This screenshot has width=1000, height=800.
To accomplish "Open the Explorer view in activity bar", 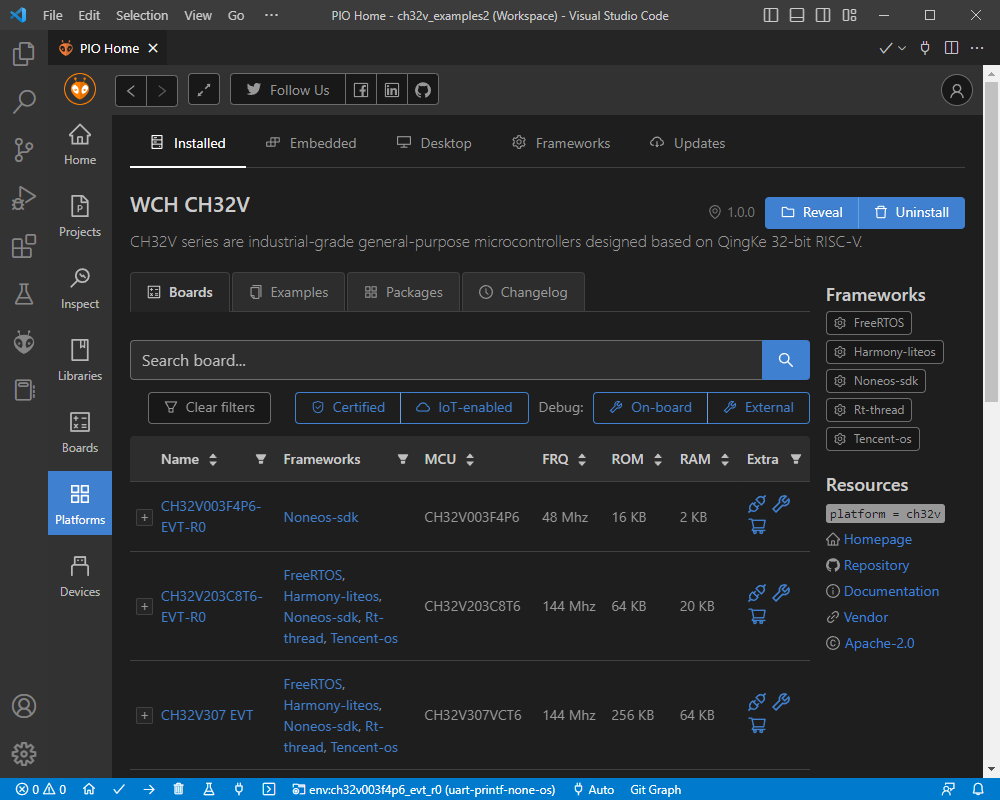I will (x=24, y=54).
